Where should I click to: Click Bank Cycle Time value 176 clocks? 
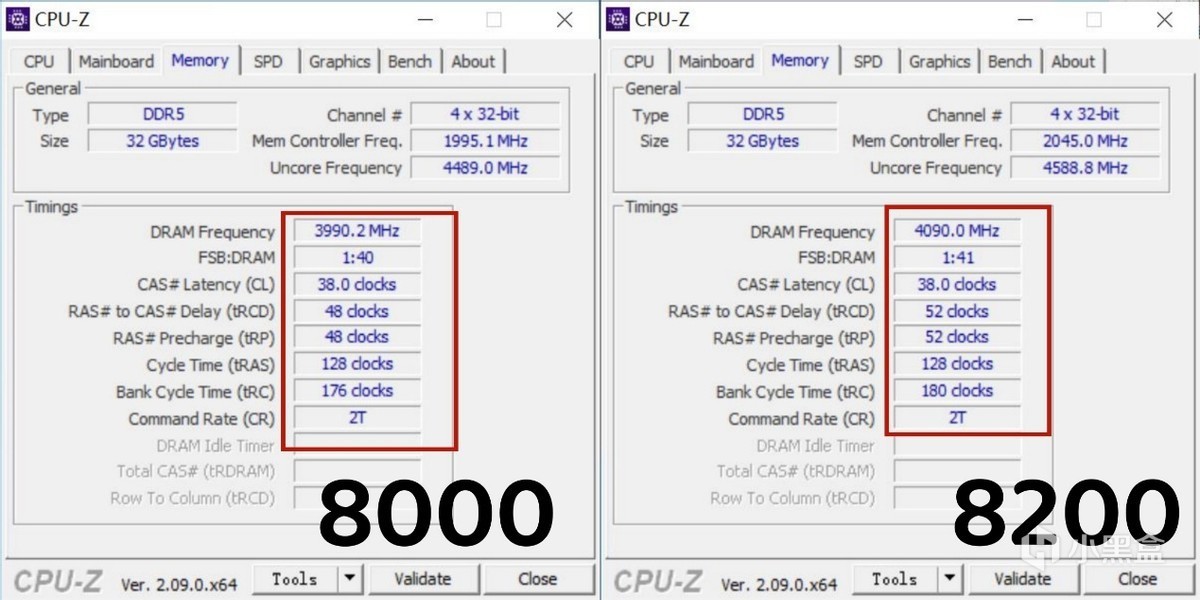click(357, 391)
